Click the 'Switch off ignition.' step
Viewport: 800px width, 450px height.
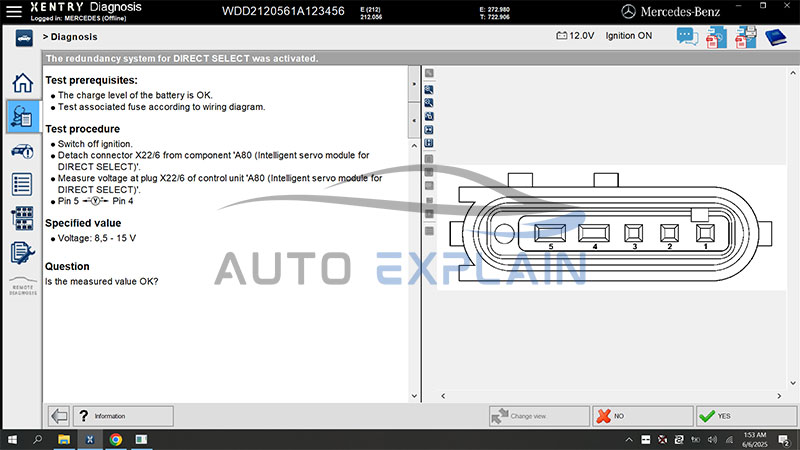click(x=95, y=144)
